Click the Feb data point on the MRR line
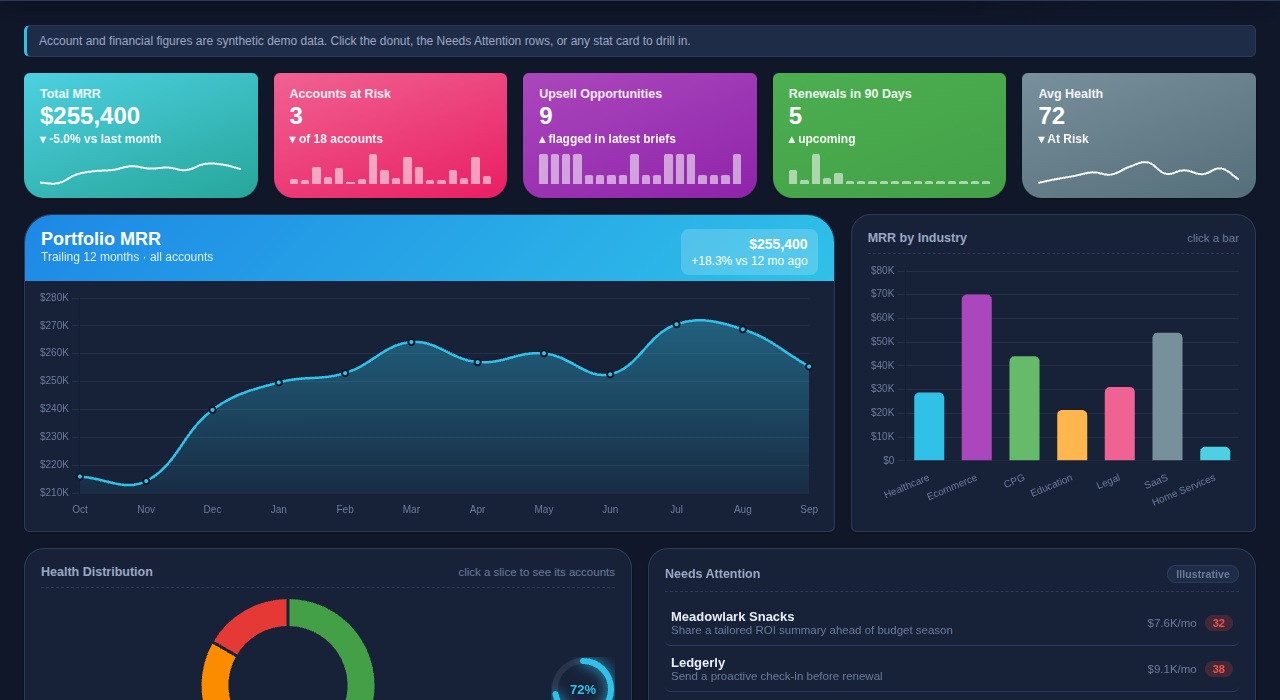This screenshot has height=700, width=1280. coord(345,373)
